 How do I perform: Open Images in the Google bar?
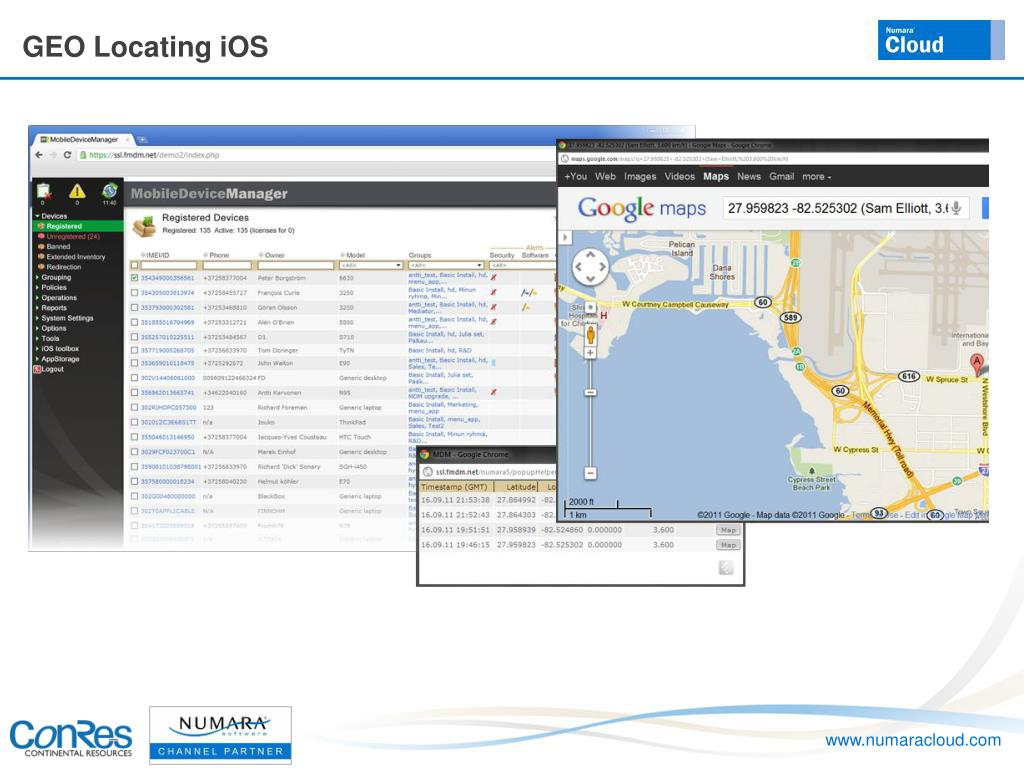640,176
